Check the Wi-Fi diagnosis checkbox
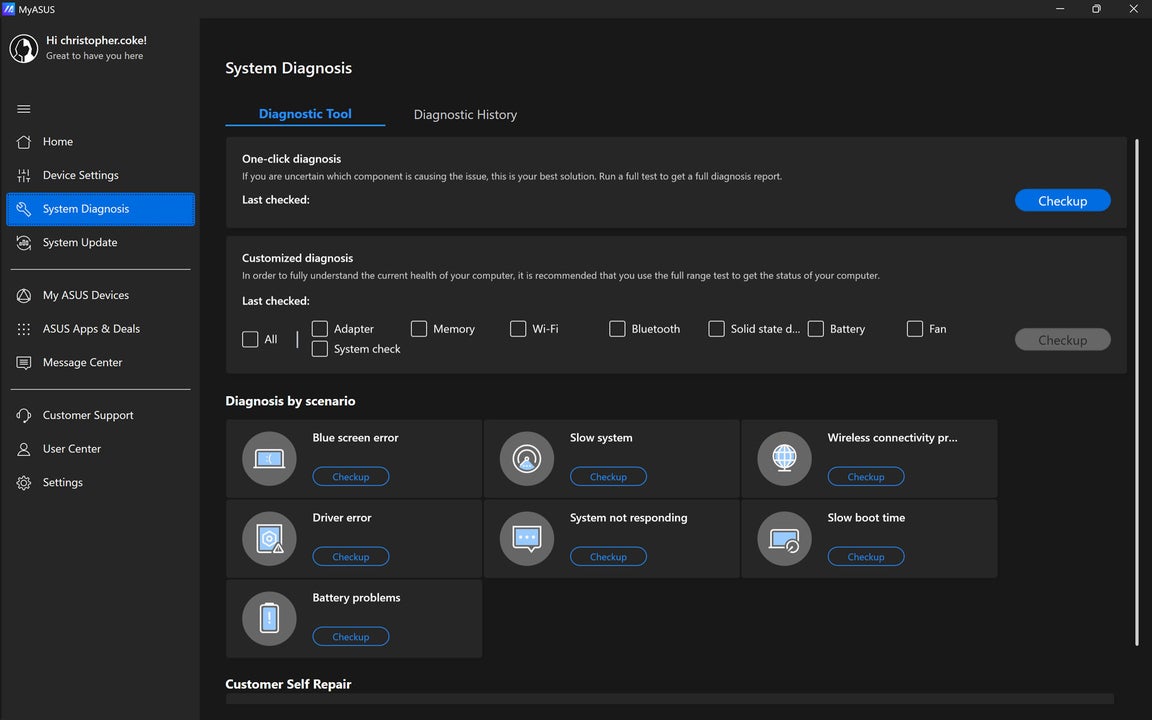 tap(518, 329)
